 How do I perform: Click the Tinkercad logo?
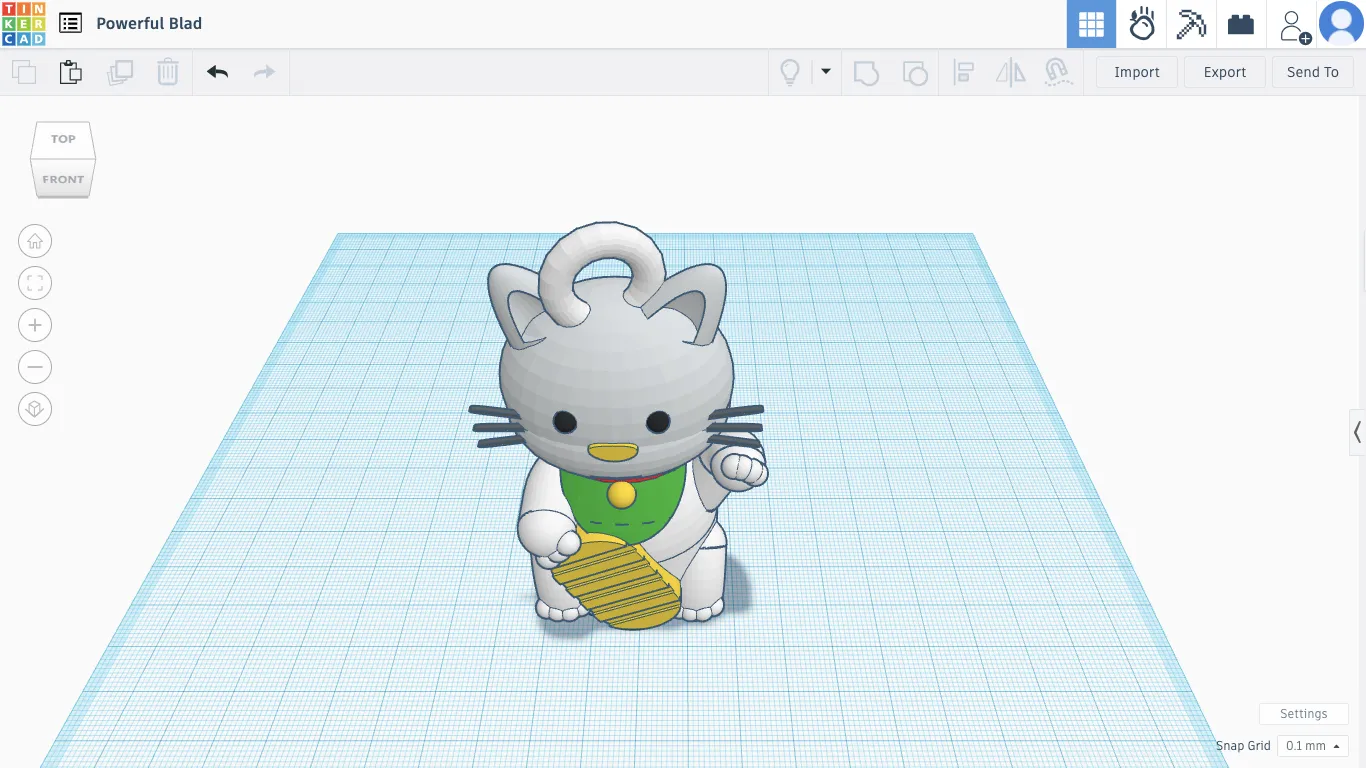pos(23,24)
